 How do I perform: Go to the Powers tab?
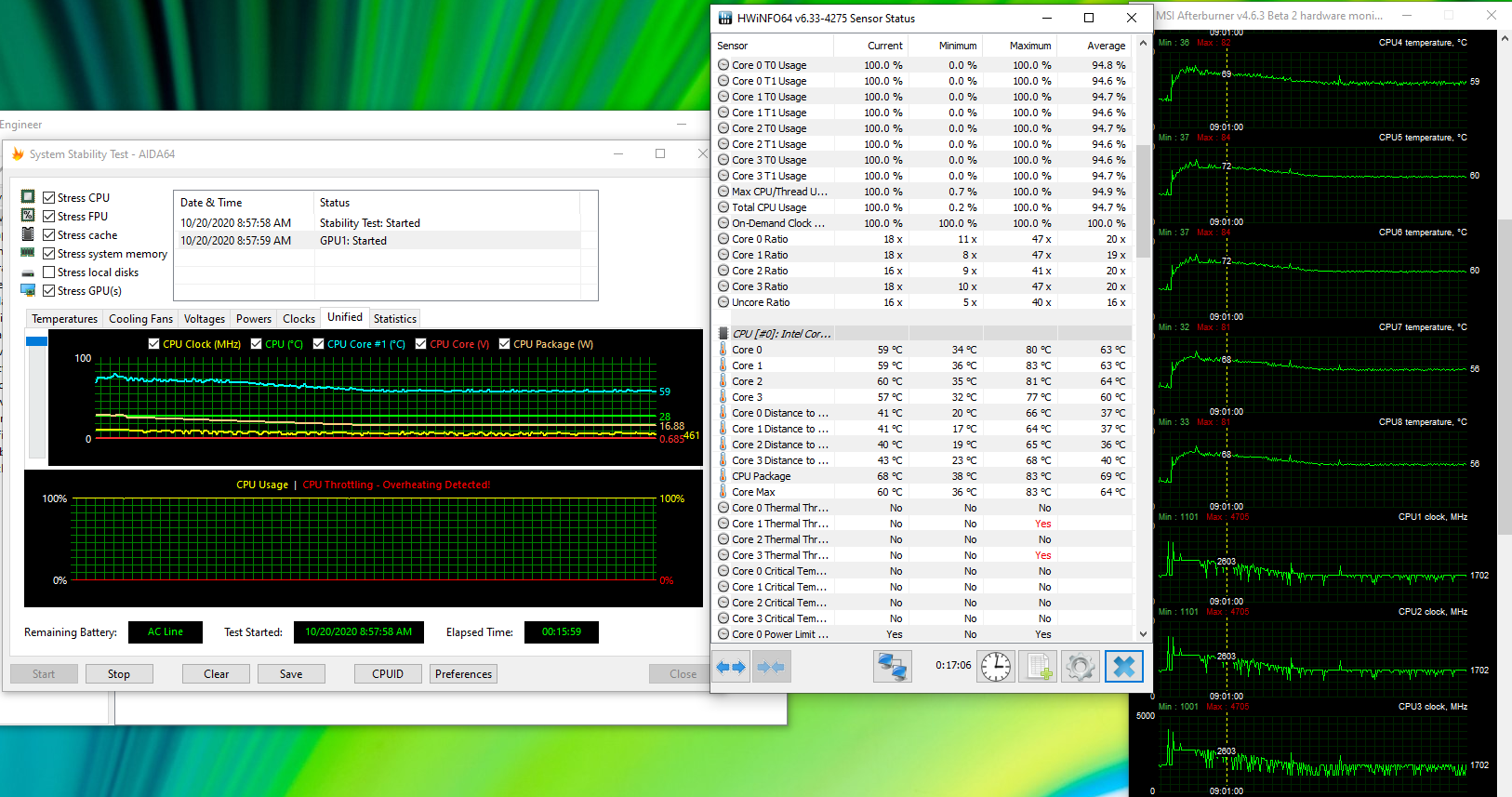pyautogui.click(x=254, y=319)
